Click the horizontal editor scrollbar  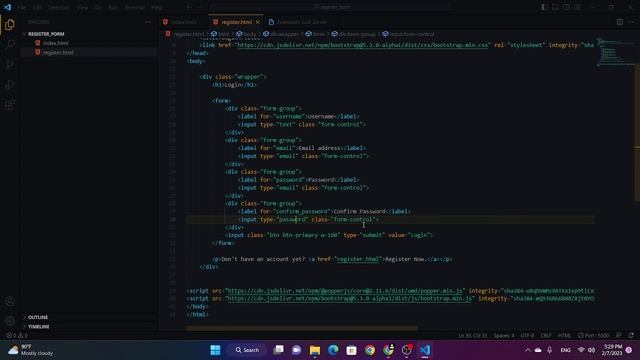(302, 328)
